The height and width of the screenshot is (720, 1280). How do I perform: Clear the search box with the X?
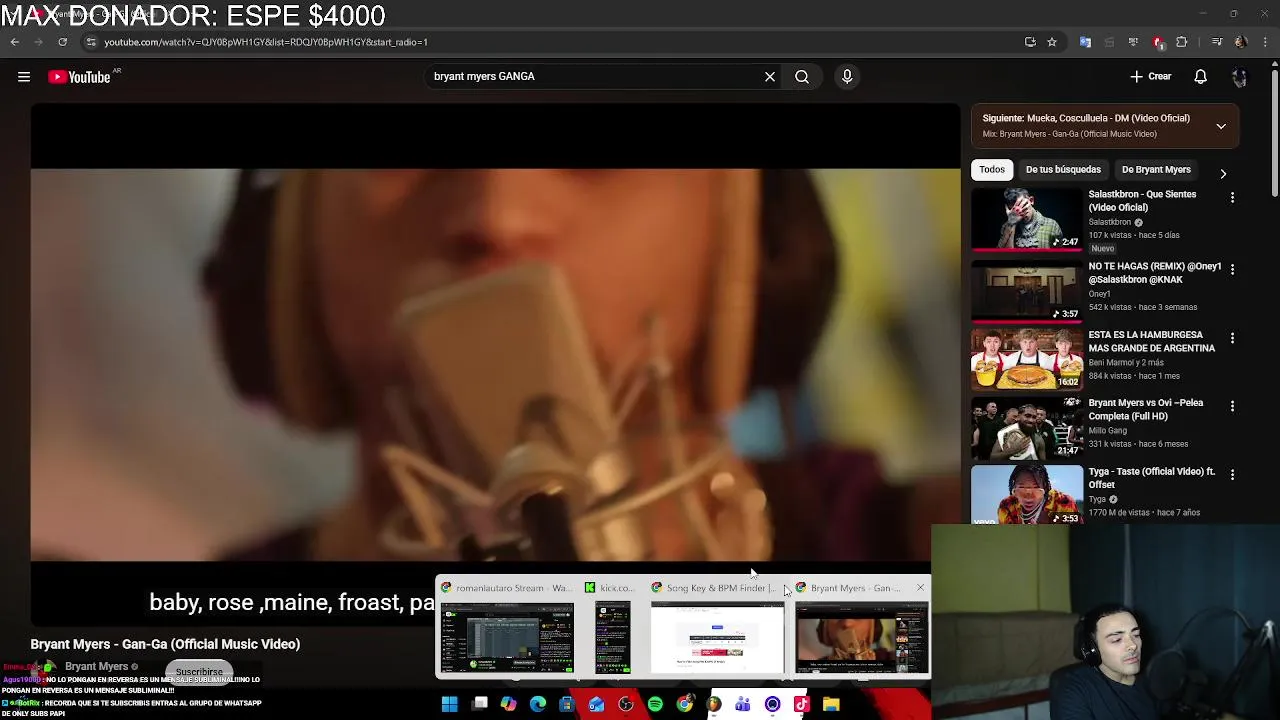pyautogui.click(x=770, y=76)
